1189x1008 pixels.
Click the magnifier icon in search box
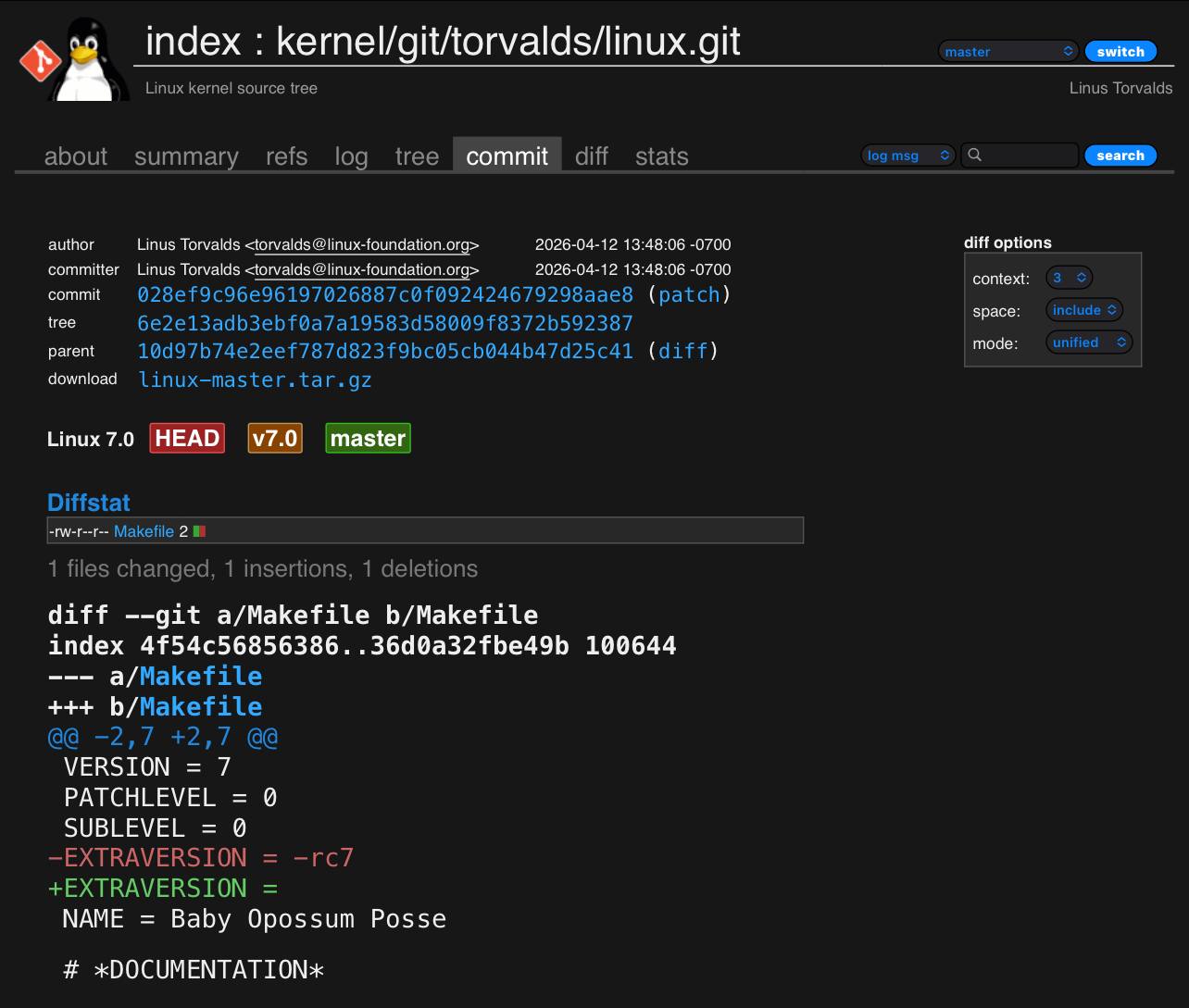click(x=974, y=156)
